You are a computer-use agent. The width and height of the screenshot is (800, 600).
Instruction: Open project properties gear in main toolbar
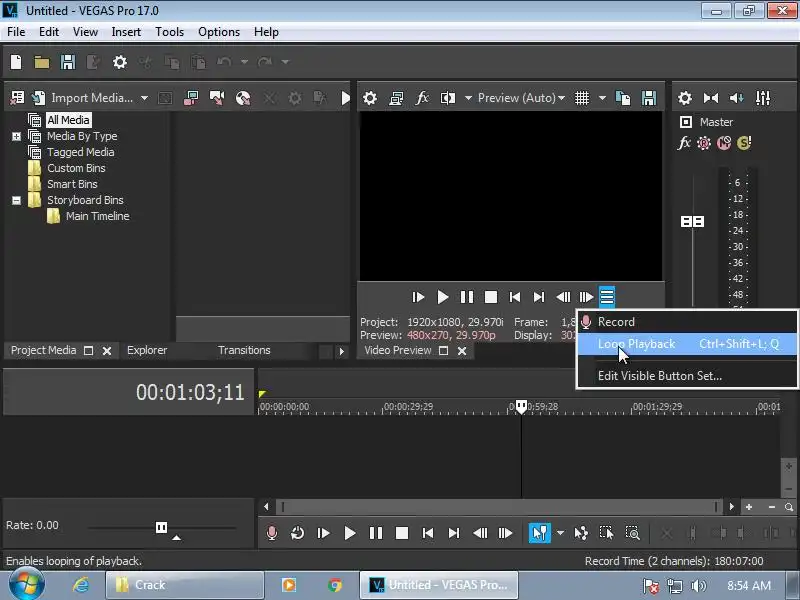(120, 62)
